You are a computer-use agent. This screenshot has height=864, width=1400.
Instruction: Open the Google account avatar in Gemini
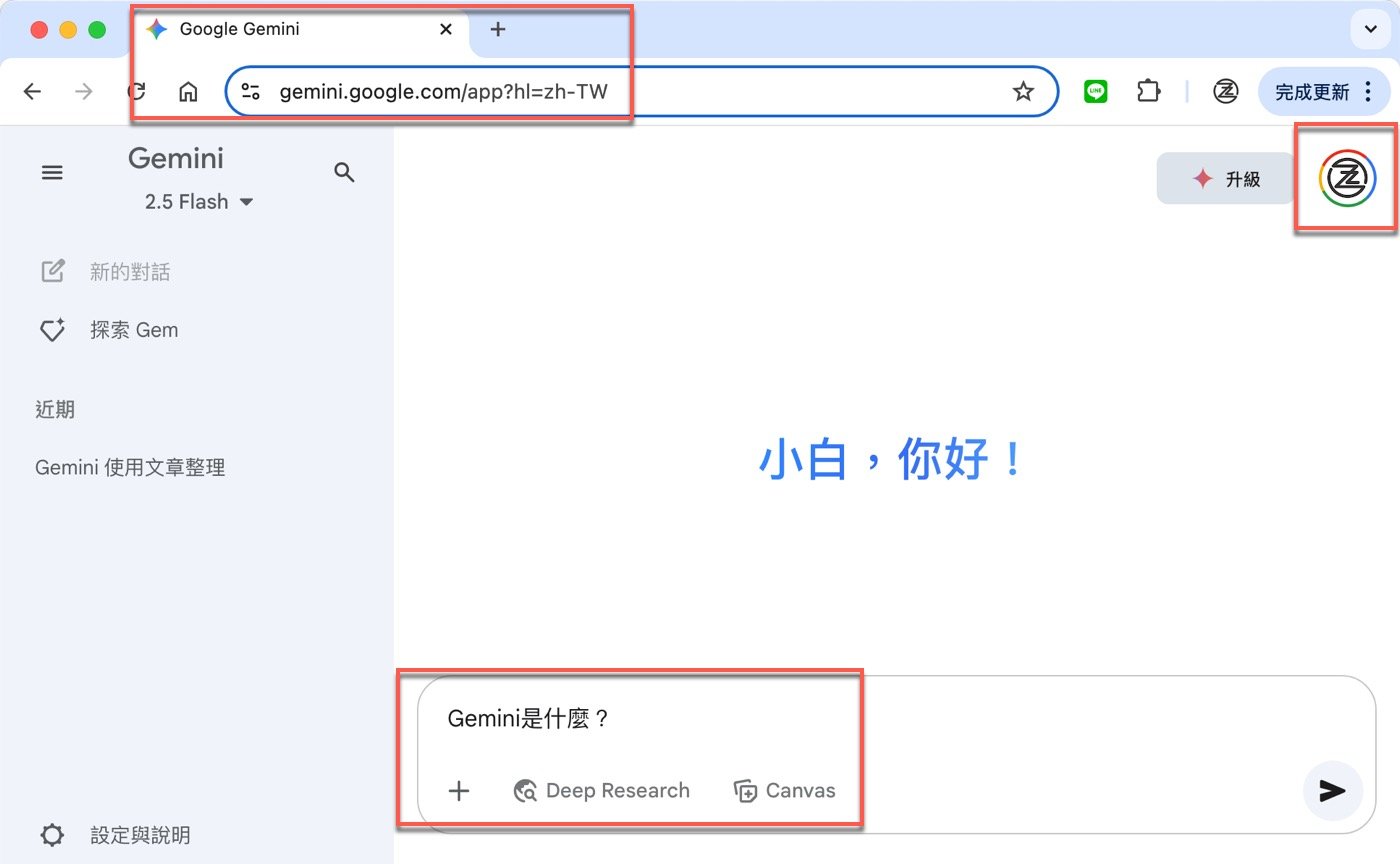[1347, 180]
